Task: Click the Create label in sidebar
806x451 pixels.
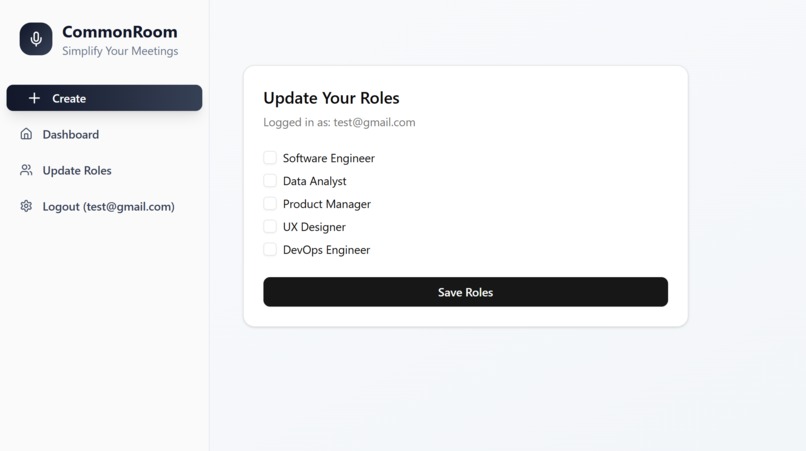Action: pyautogui.click(x=69, y=98)
